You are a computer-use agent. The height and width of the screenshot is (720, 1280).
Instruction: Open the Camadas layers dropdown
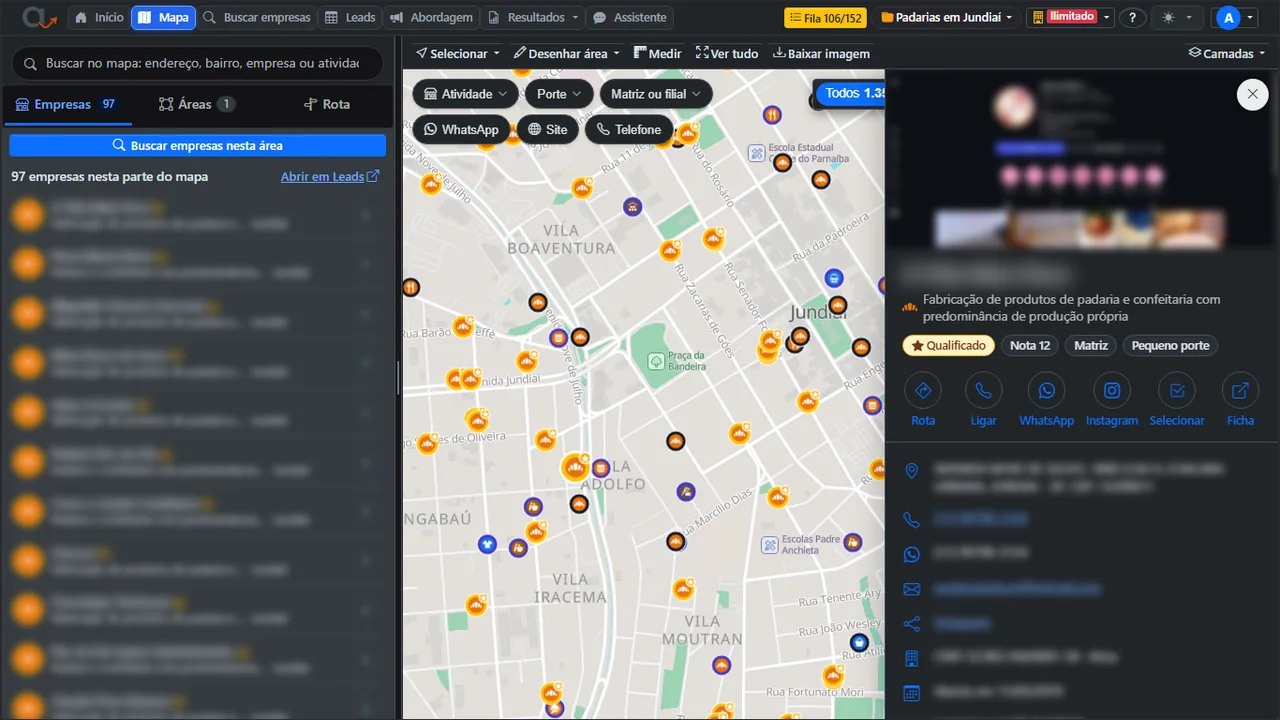point(1227,53)
